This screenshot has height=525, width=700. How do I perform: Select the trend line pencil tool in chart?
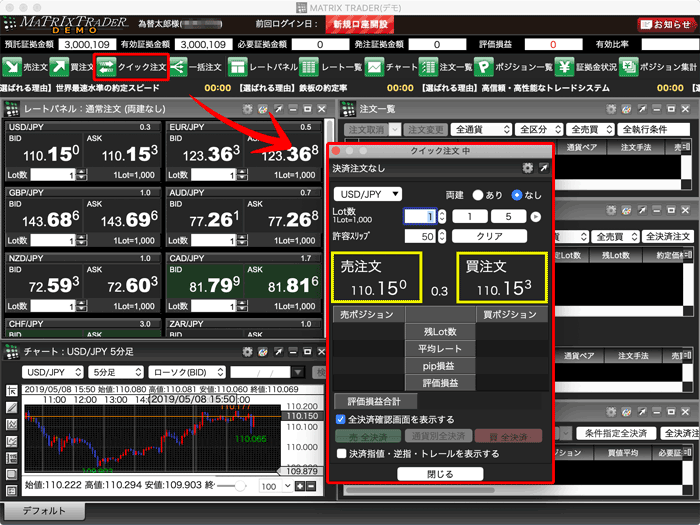(x=12, y=407)
